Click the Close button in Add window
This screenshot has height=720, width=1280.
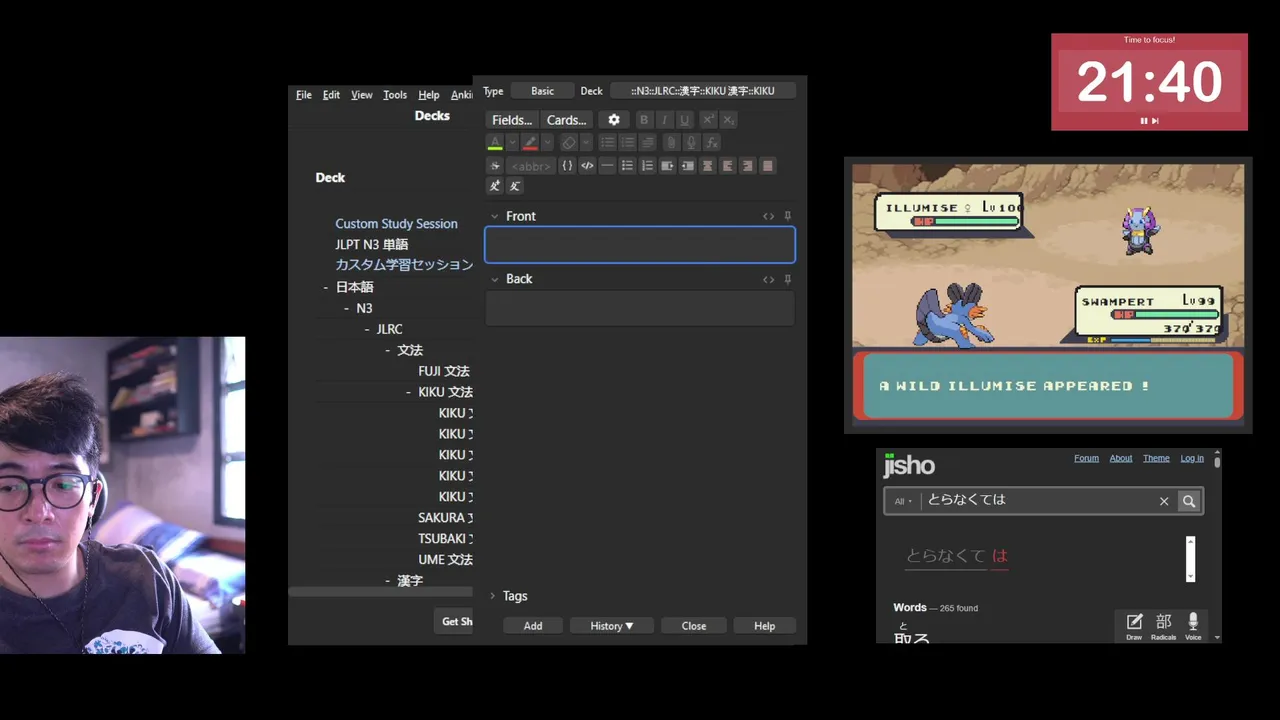694,626
